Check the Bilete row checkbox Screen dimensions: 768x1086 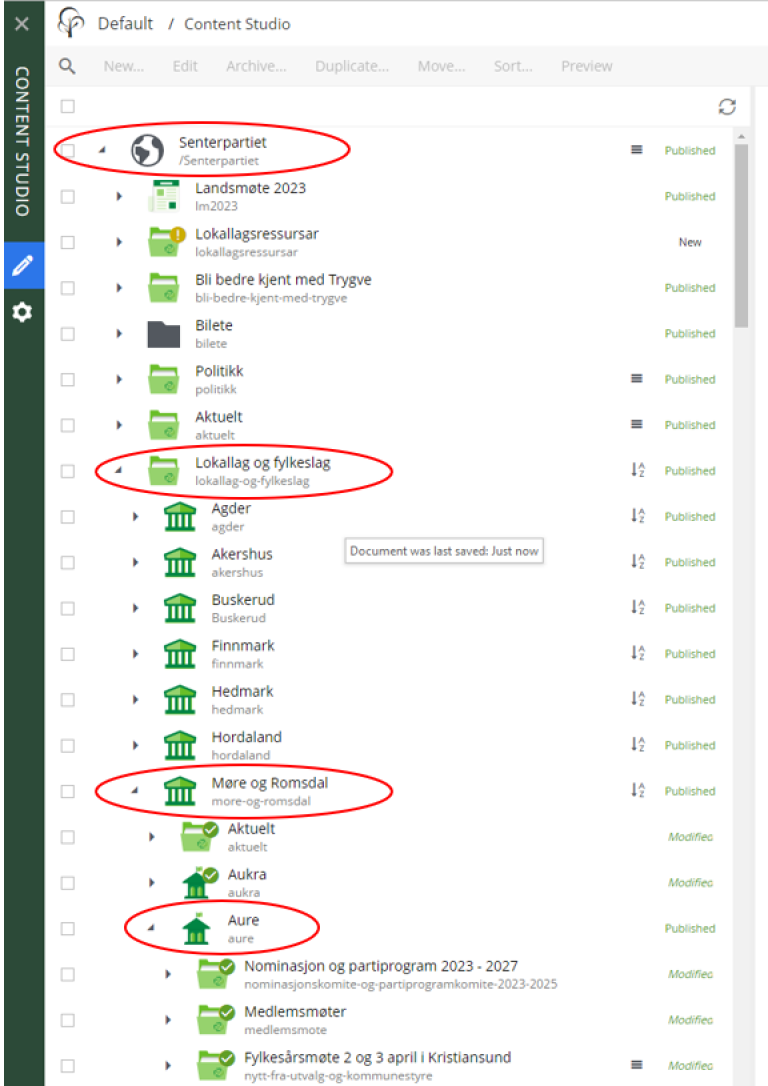point(68,334)
